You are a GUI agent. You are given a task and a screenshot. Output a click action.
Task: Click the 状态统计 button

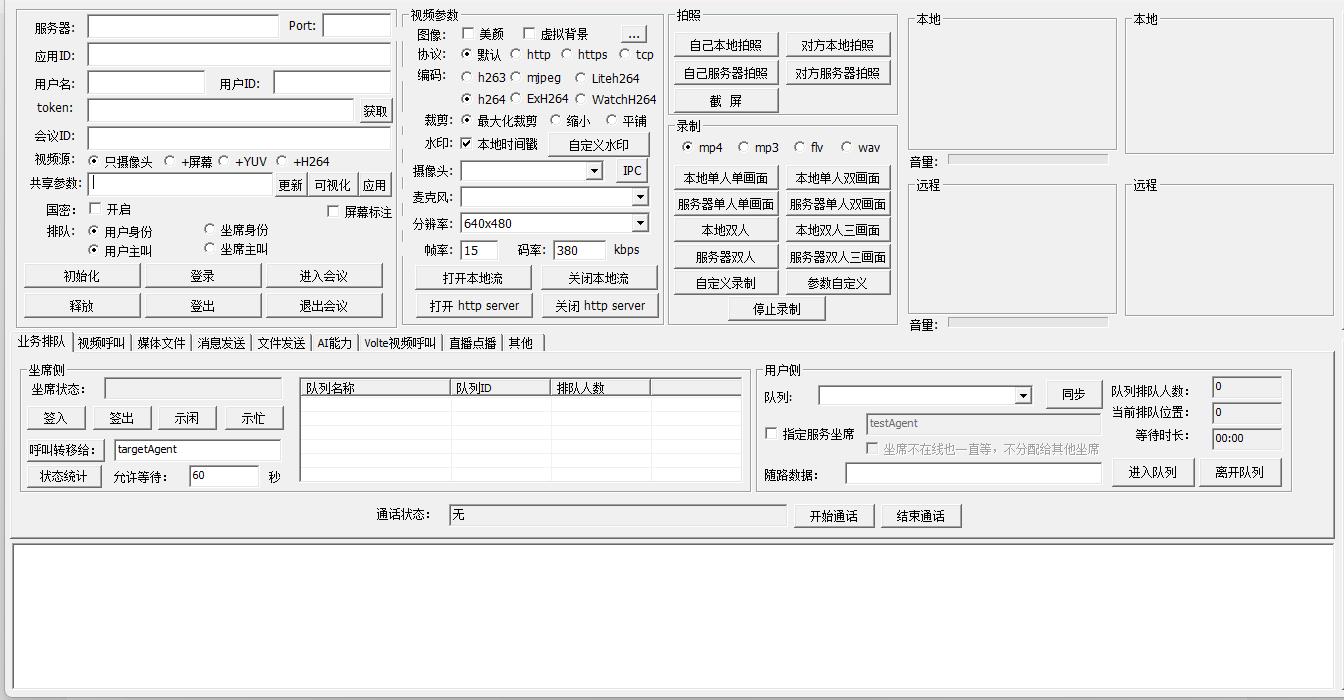pyautogui.click(x=64, y=476)
